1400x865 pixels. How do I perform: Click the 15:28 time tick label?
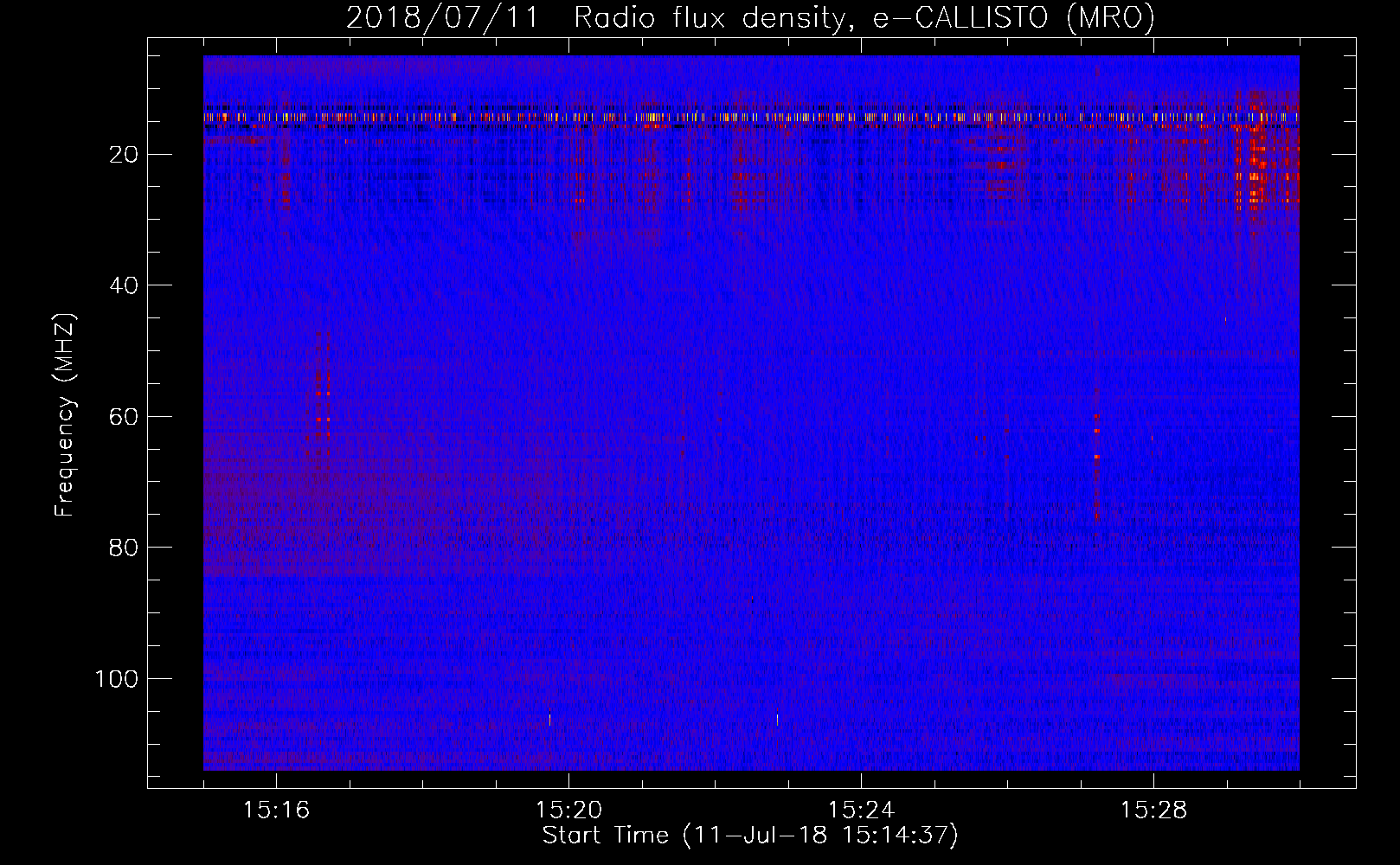point(1153,811)
